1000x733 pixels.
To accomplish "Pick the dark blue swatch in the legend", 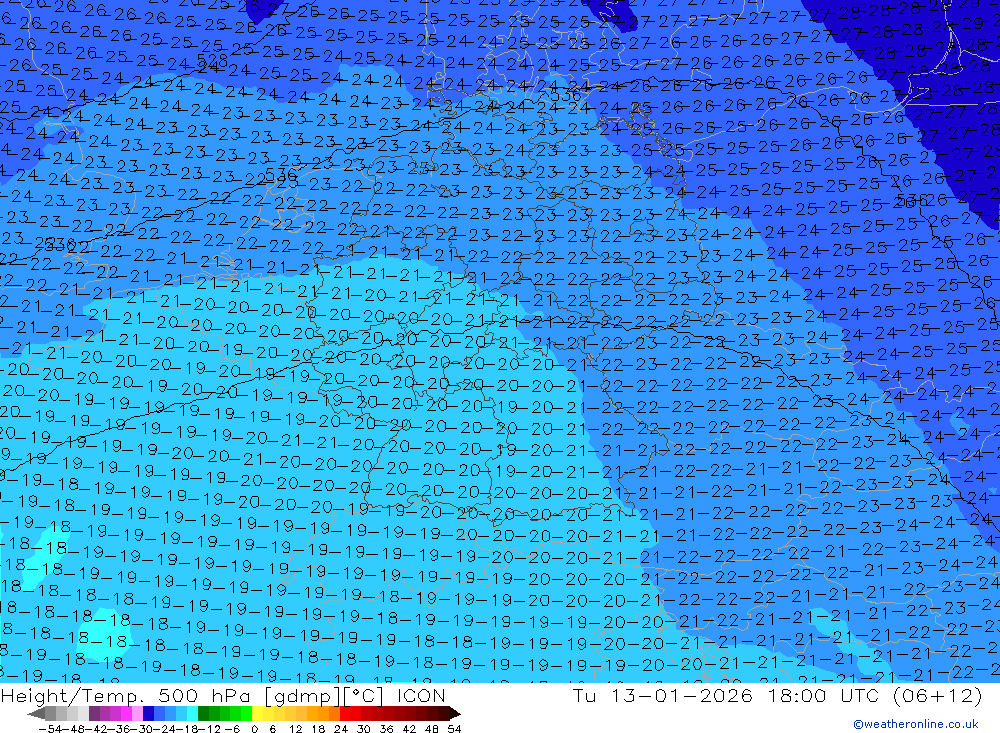I will click(148, 714).
